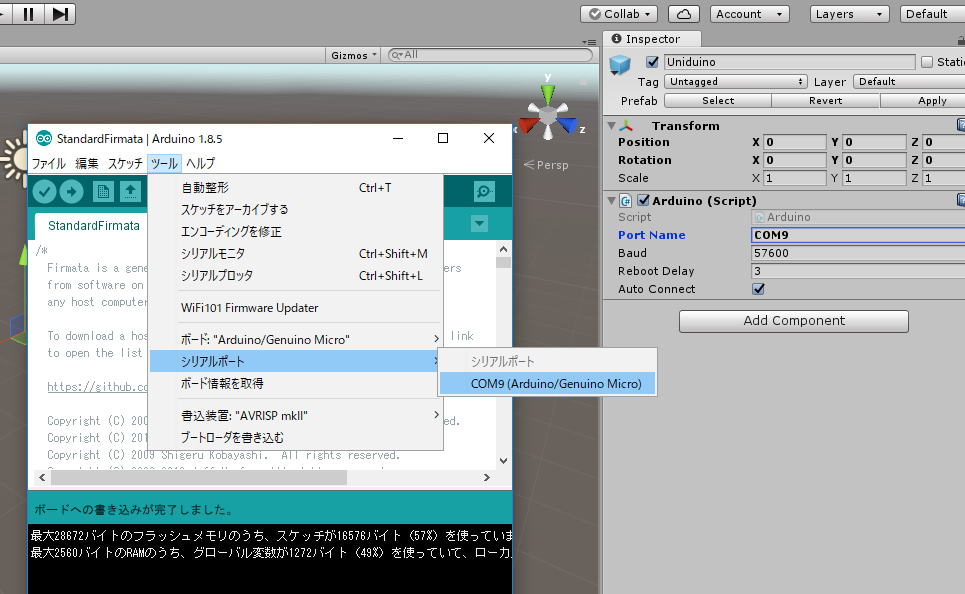Image resolution: width=965 pixels, height=594 pixels.
Task: Select ボード情報を取得 menu entry
Action: 295,383
